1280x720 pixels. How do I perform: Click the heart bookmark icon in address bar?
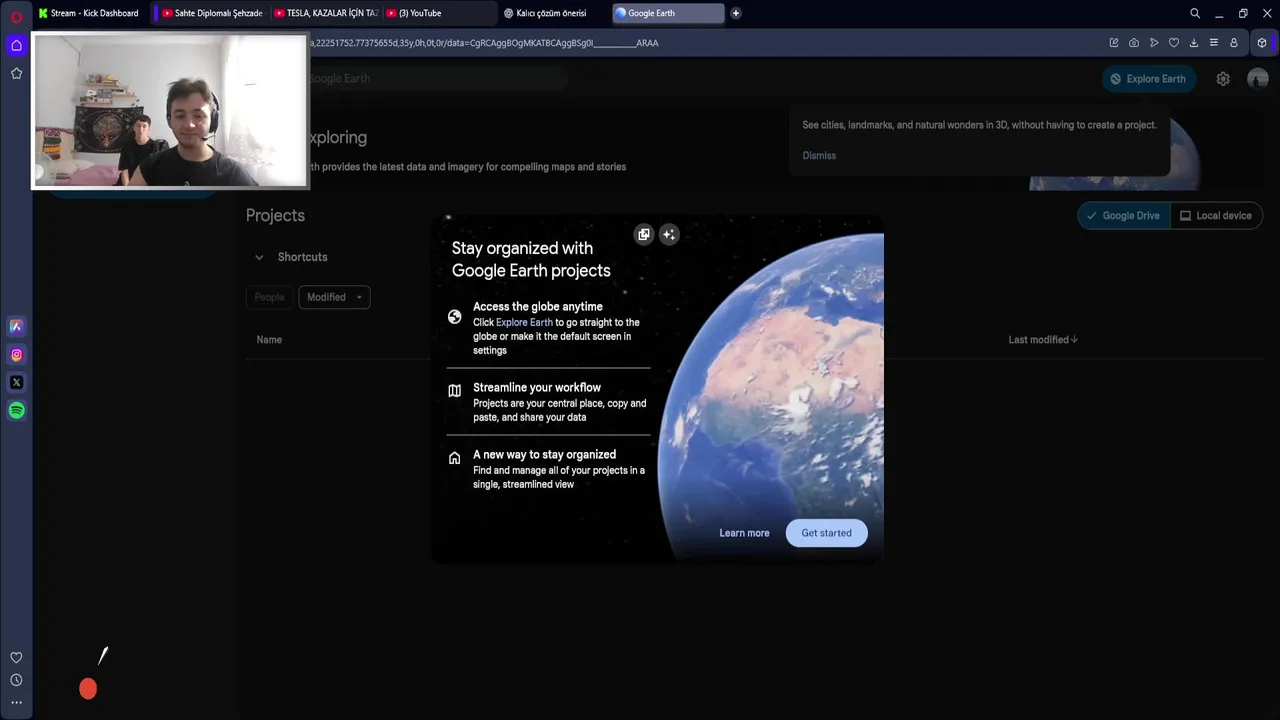click(x=1174, y=43)
